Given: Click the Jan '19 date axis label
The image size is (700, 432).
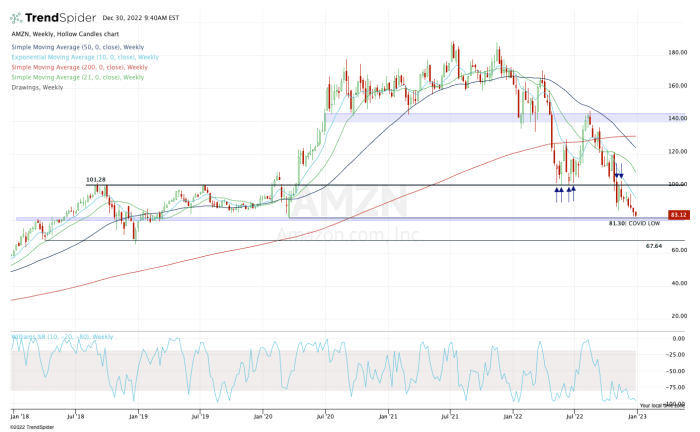Looking at the screenshot, I should (x=138, y=417).
